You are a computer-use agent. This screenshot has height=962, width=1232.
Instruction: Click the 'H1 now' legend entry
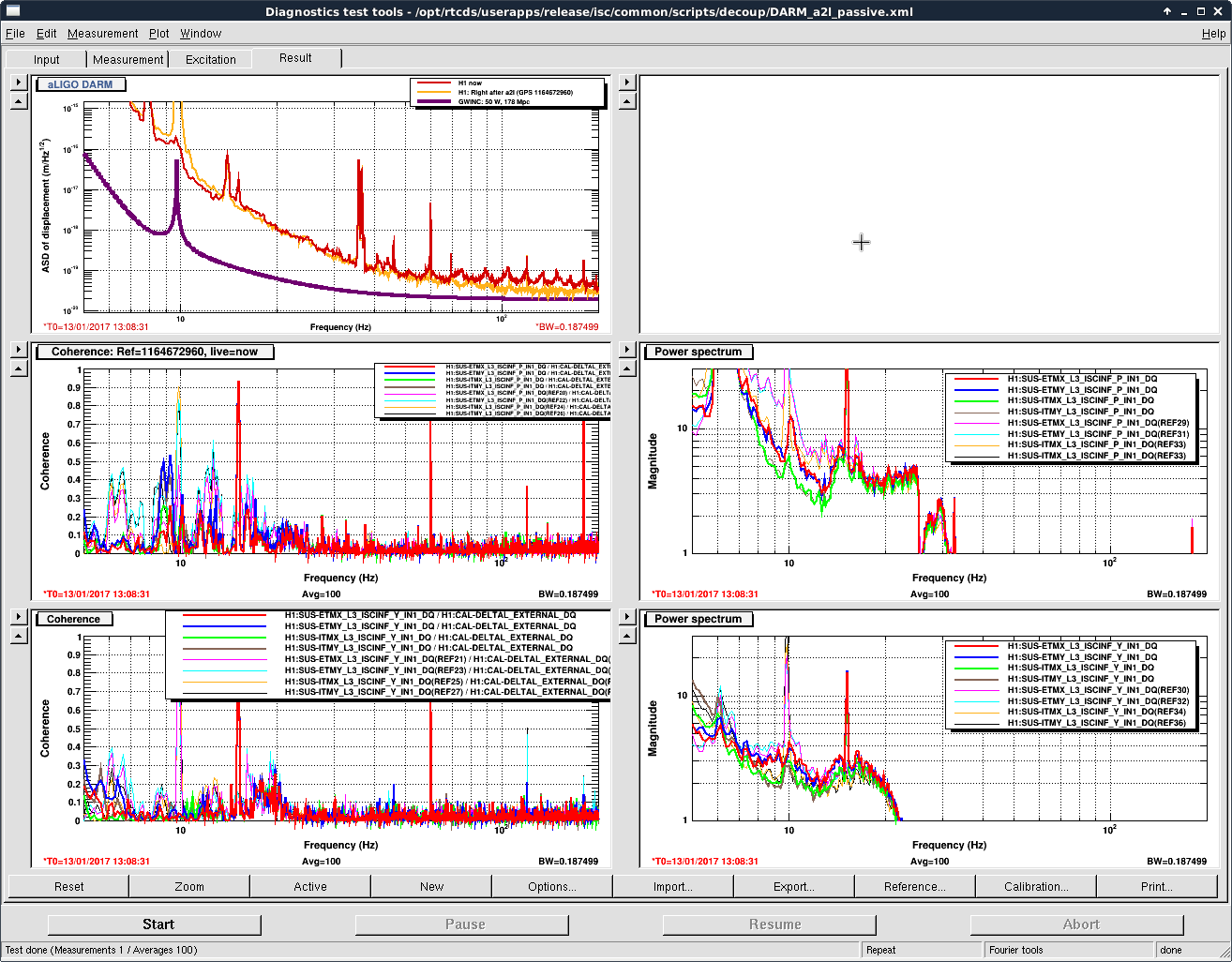click(x=470, y=83)
